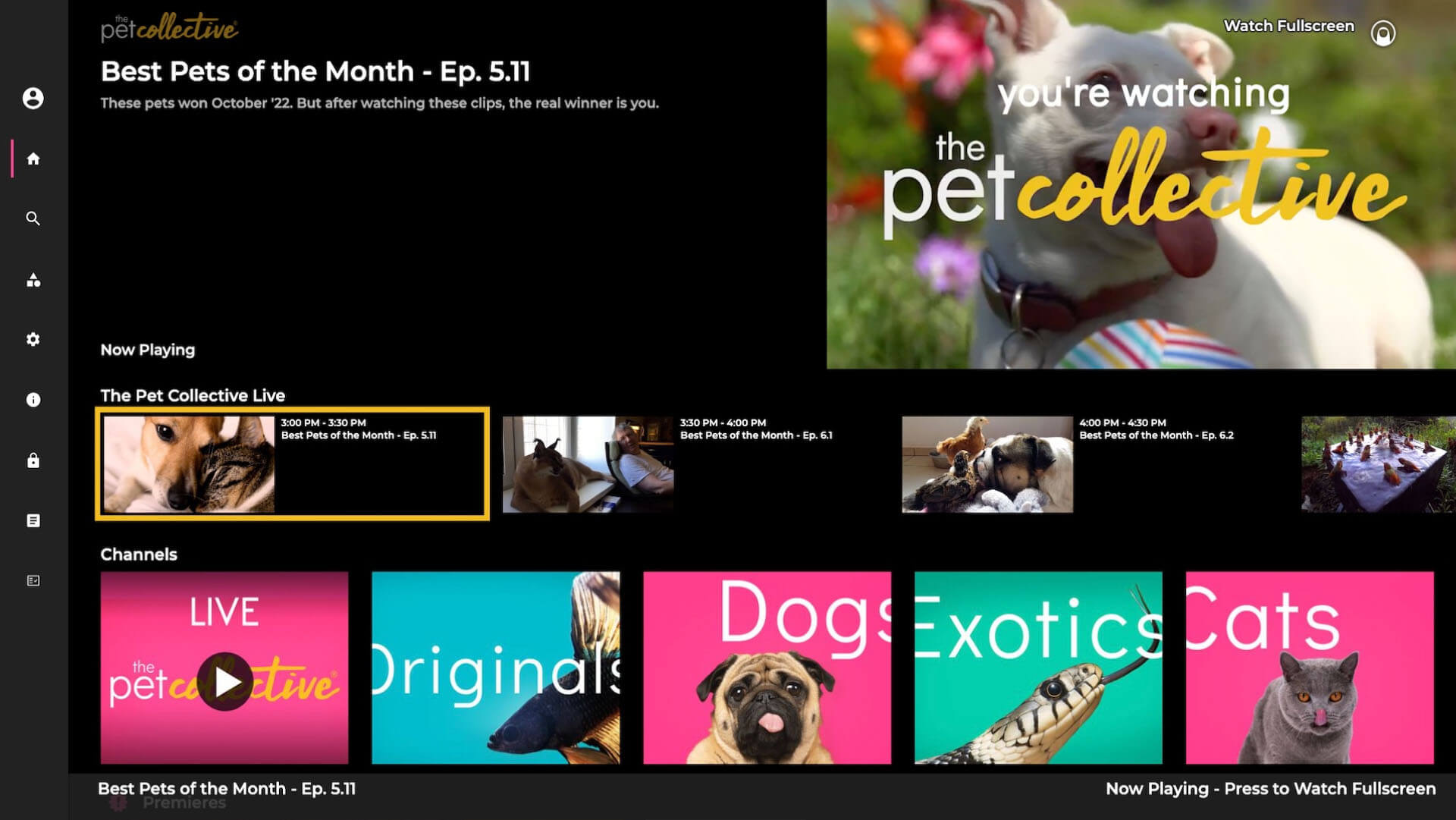1456x820 pixels.
Task: Click the document list icon in the sidebar
Action: [x=33, y=520]
